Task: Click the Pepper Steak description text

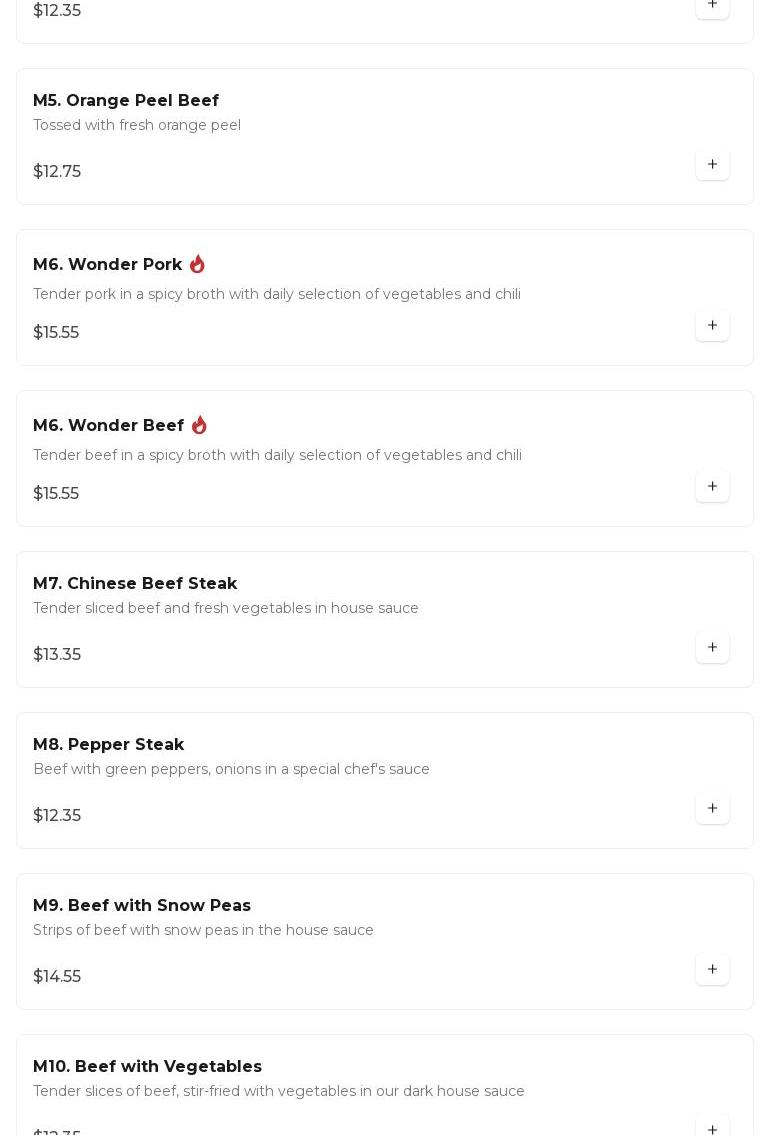Action: click(x=231, y=769)
